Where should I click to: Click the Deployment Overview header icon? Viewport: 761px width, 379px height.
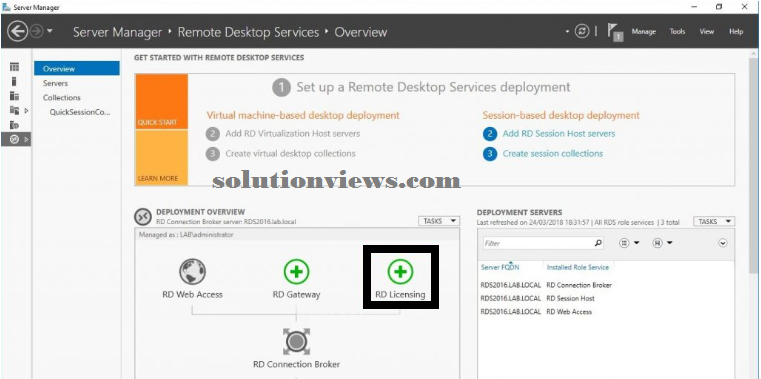click(x=143, y=218)
